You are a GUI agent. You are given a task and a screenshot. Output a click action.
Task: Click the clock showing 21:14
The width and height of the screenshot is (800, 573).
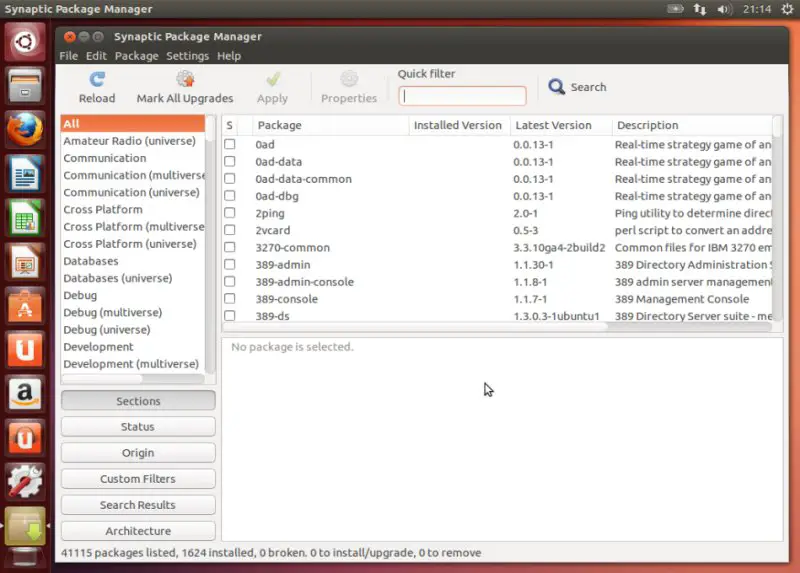757,9
